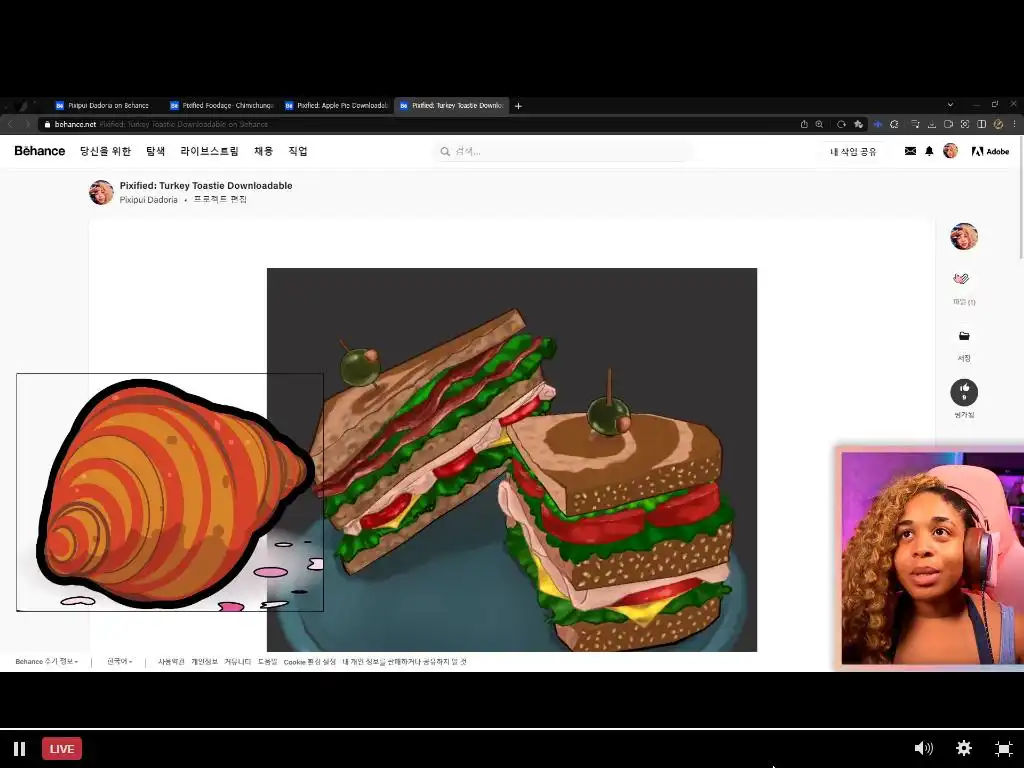Toggle the browser side panel icon
1024x768 pixels.
[x=982, y=124]
